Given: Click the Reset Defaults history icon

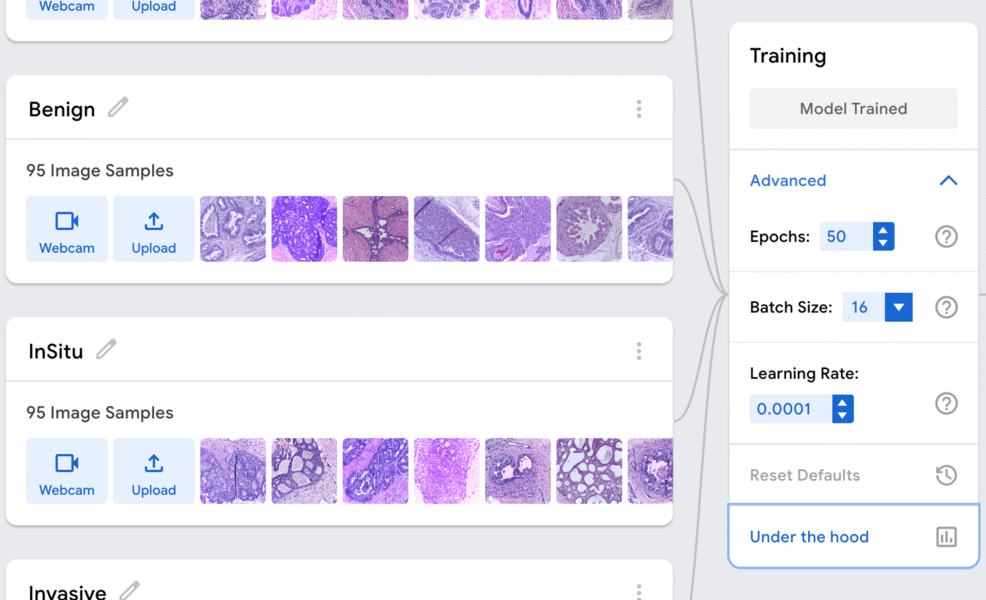Looking at the screenshot, I should point(946,475).
